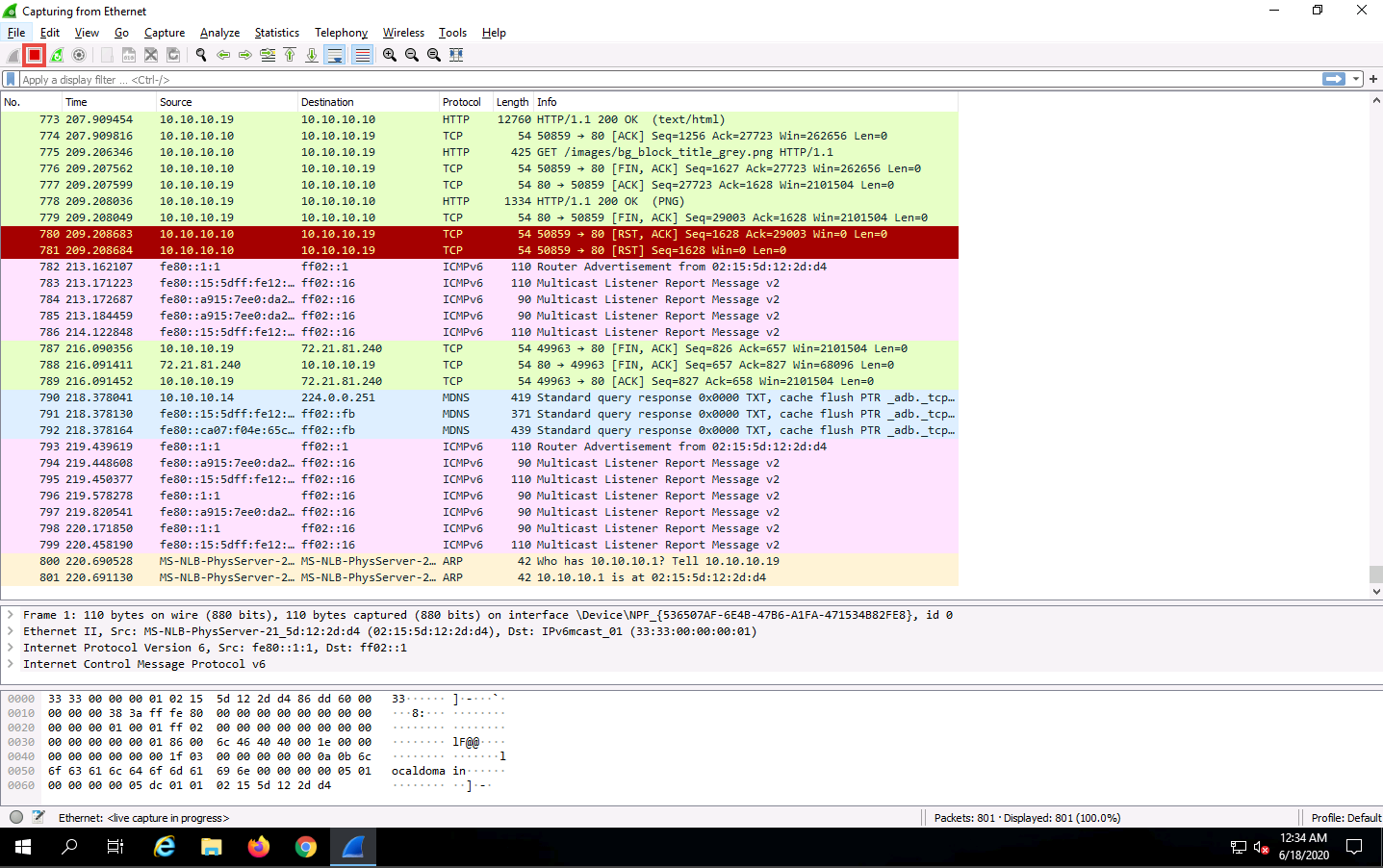The image size is (1383, 868).
Task: Restart the current capture
Action: tap(57, 55)
